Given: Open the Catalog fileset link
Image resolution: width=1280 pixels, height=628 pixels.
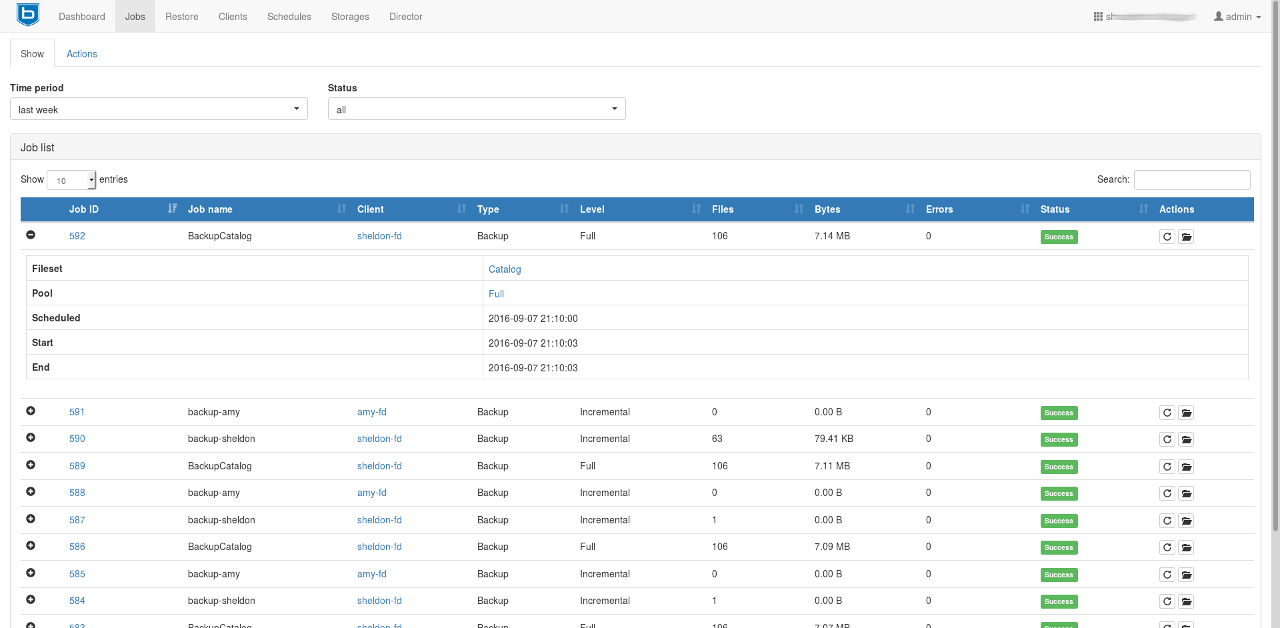Looking at the screenshot, I should pyautogui.click(x=504, y=269).
